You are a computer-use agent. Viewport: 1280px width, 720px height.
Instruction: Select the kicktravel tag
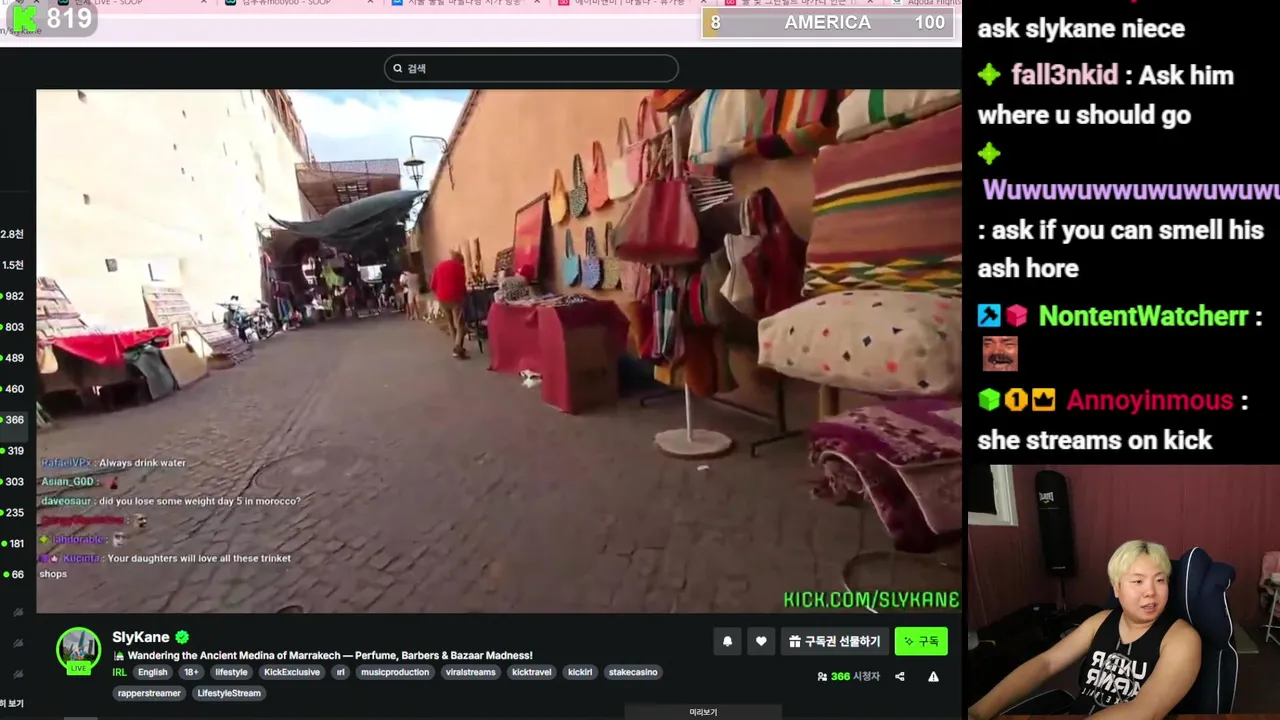click(x=532, y=672)
